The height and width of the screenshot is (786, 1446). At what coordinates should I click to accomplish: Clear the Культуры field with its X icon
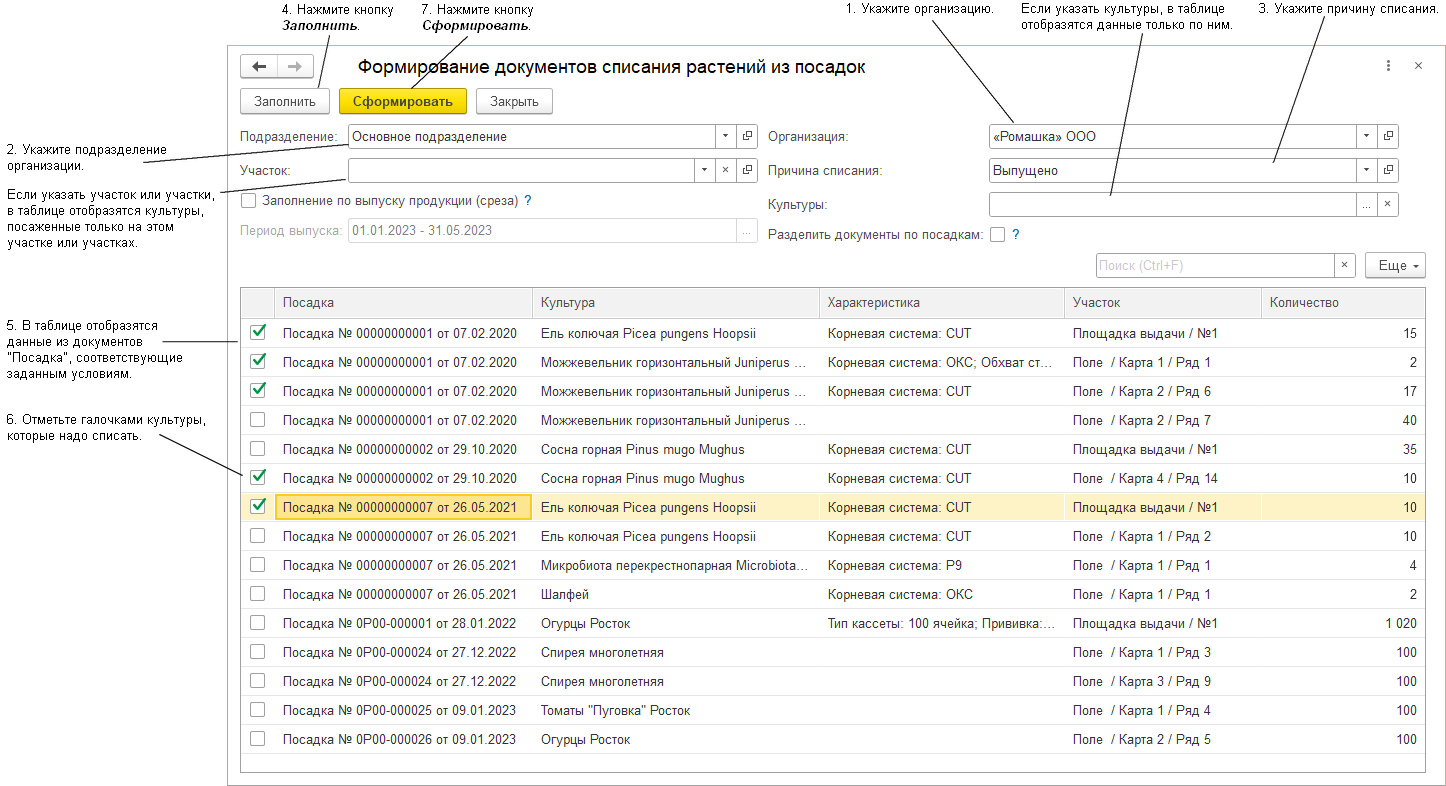click(x=1387, y=205)
